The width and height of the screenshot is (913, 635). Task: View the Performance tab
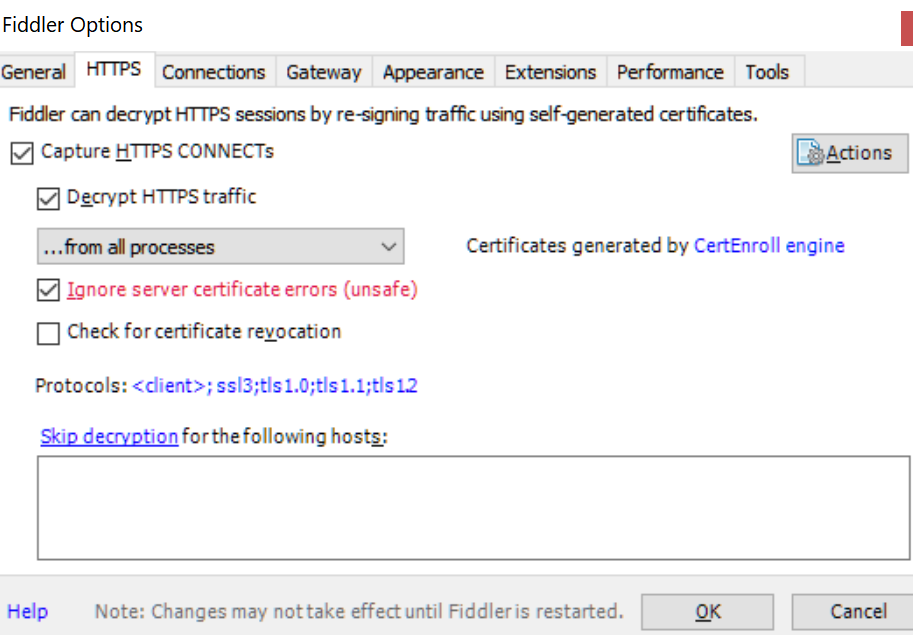671,72
